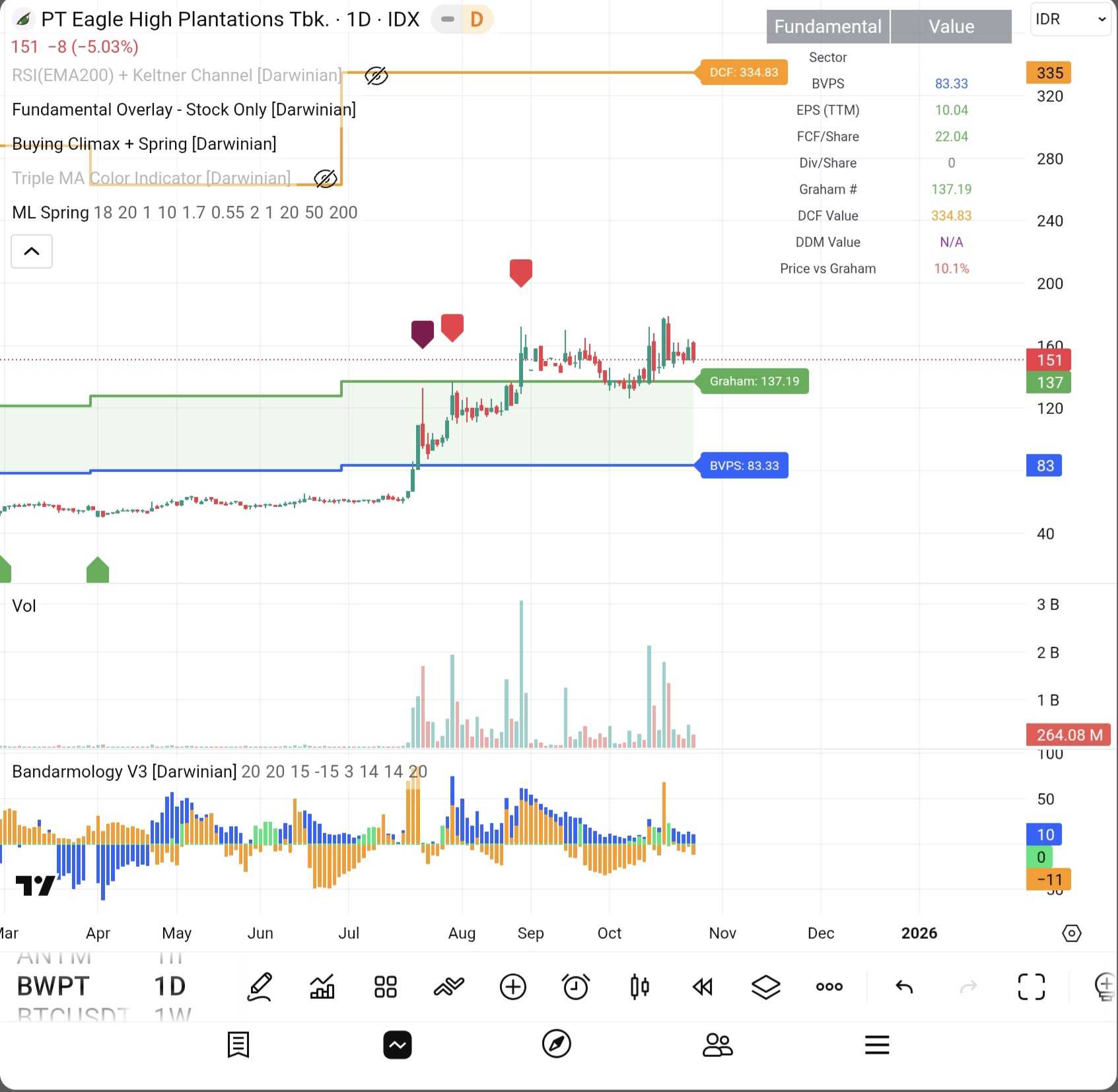1118x1092 pixels.
Task: Open the BWPT symbol search
Action: 53,986
